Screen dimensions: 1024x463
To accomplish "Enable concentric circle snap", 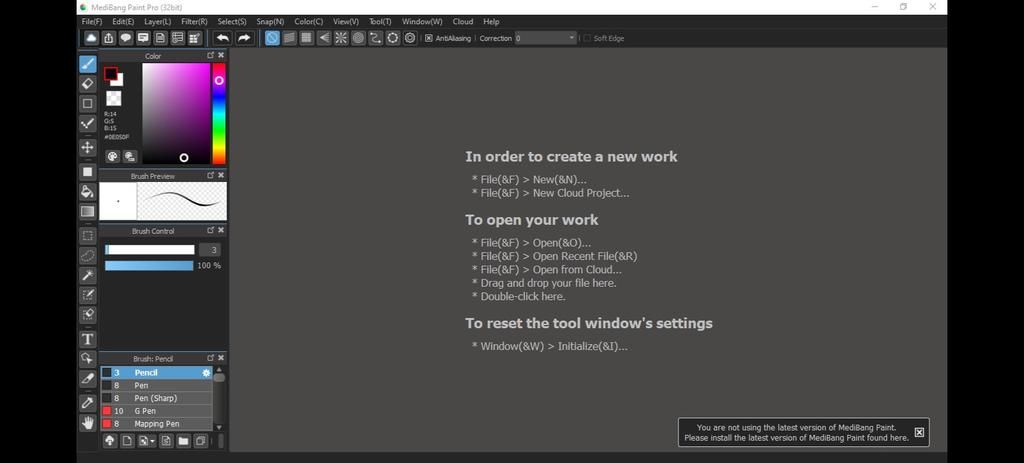I will coord(358,38).
